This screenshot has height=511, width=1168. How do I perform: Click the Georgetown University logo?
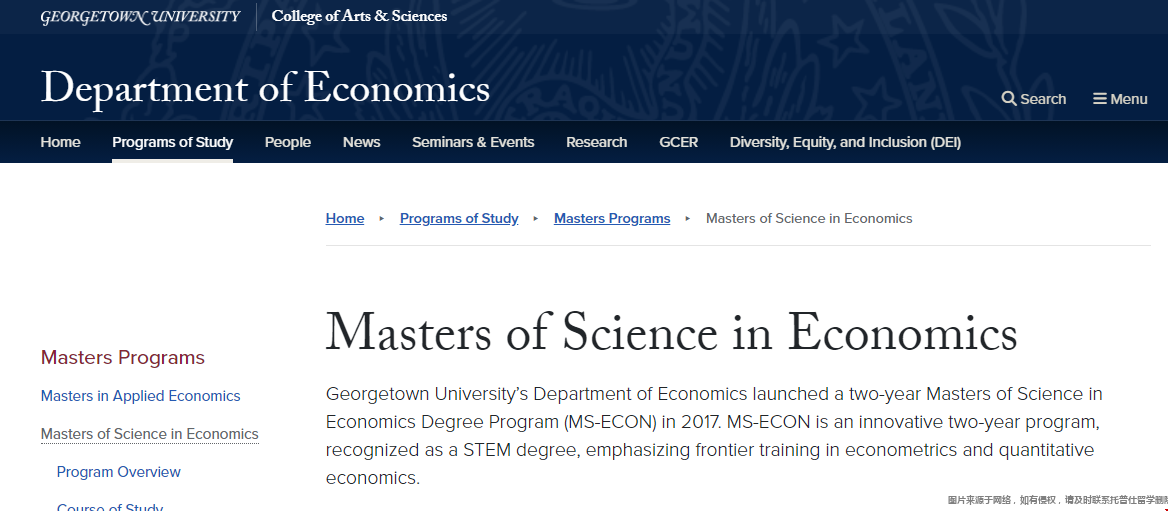[x=141, y=16]
